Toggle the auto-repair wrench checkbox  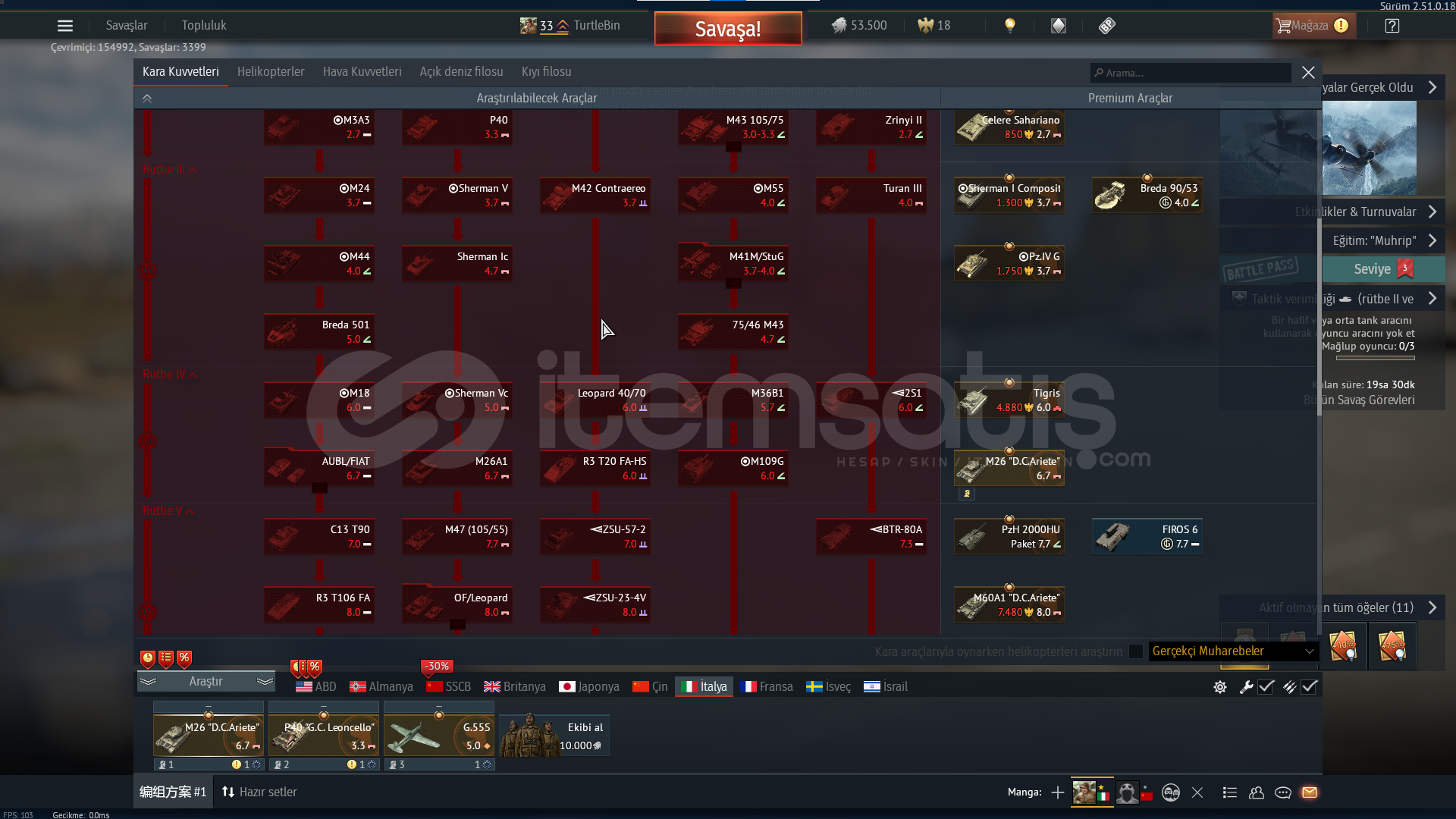click(1266, 687)
